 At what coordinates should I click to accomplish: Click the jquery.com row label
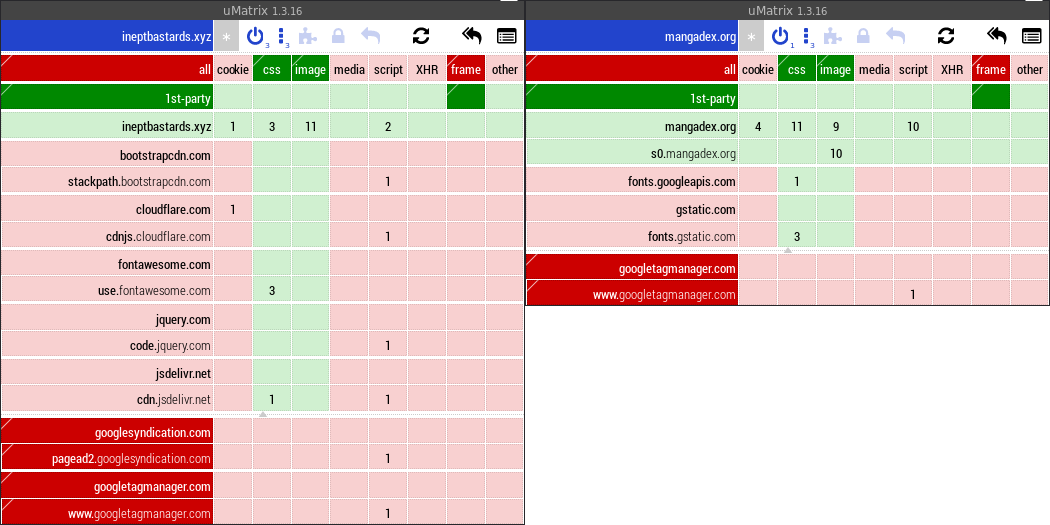tap(107, 319)
